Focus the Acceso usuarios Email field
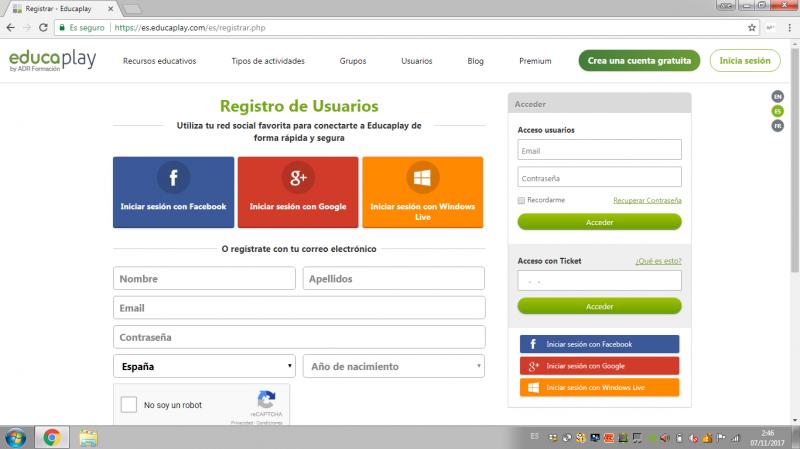Screen dimensions: 800x449 click(599, 150)
